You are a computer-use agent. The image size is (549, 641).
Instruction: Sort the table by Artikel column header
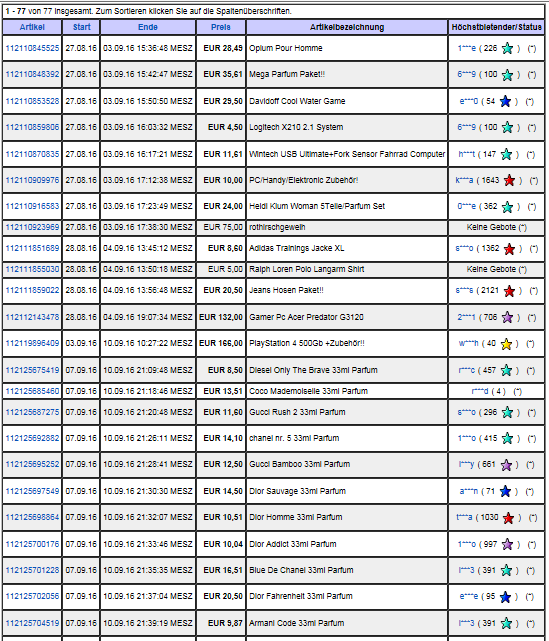click(32, 27)
